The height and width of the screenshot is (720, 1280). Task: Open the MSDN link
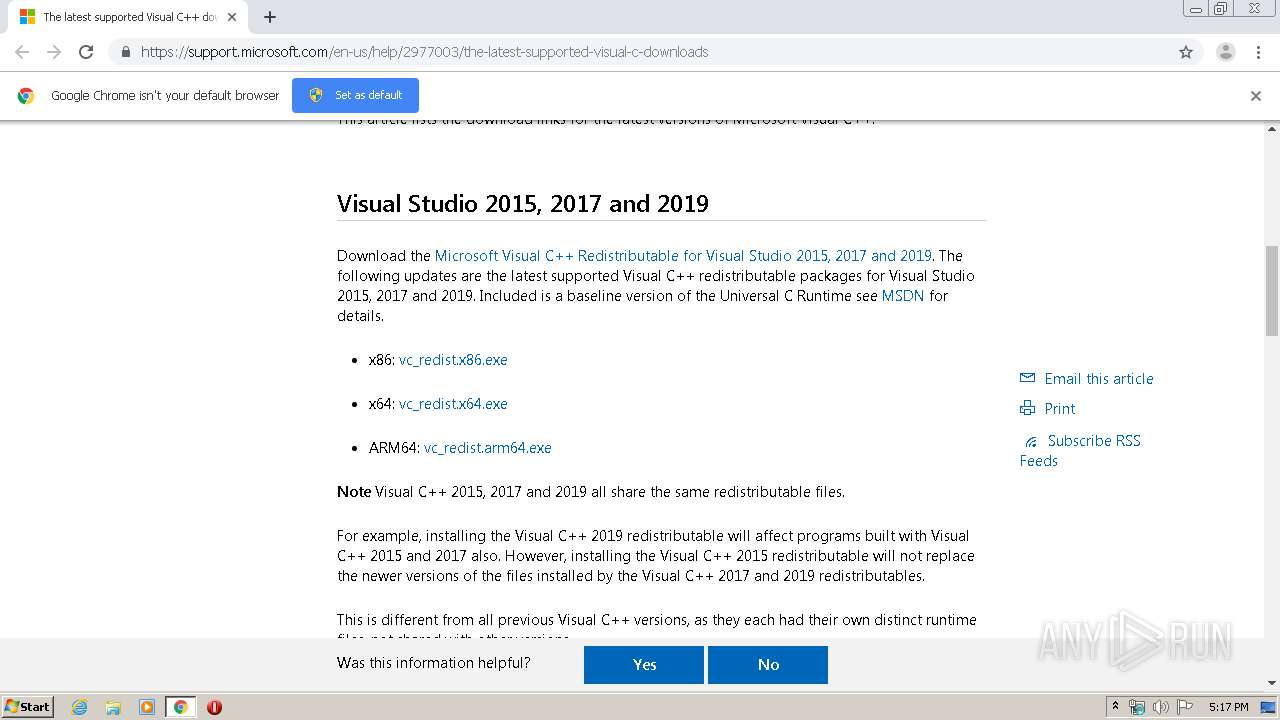903,296
